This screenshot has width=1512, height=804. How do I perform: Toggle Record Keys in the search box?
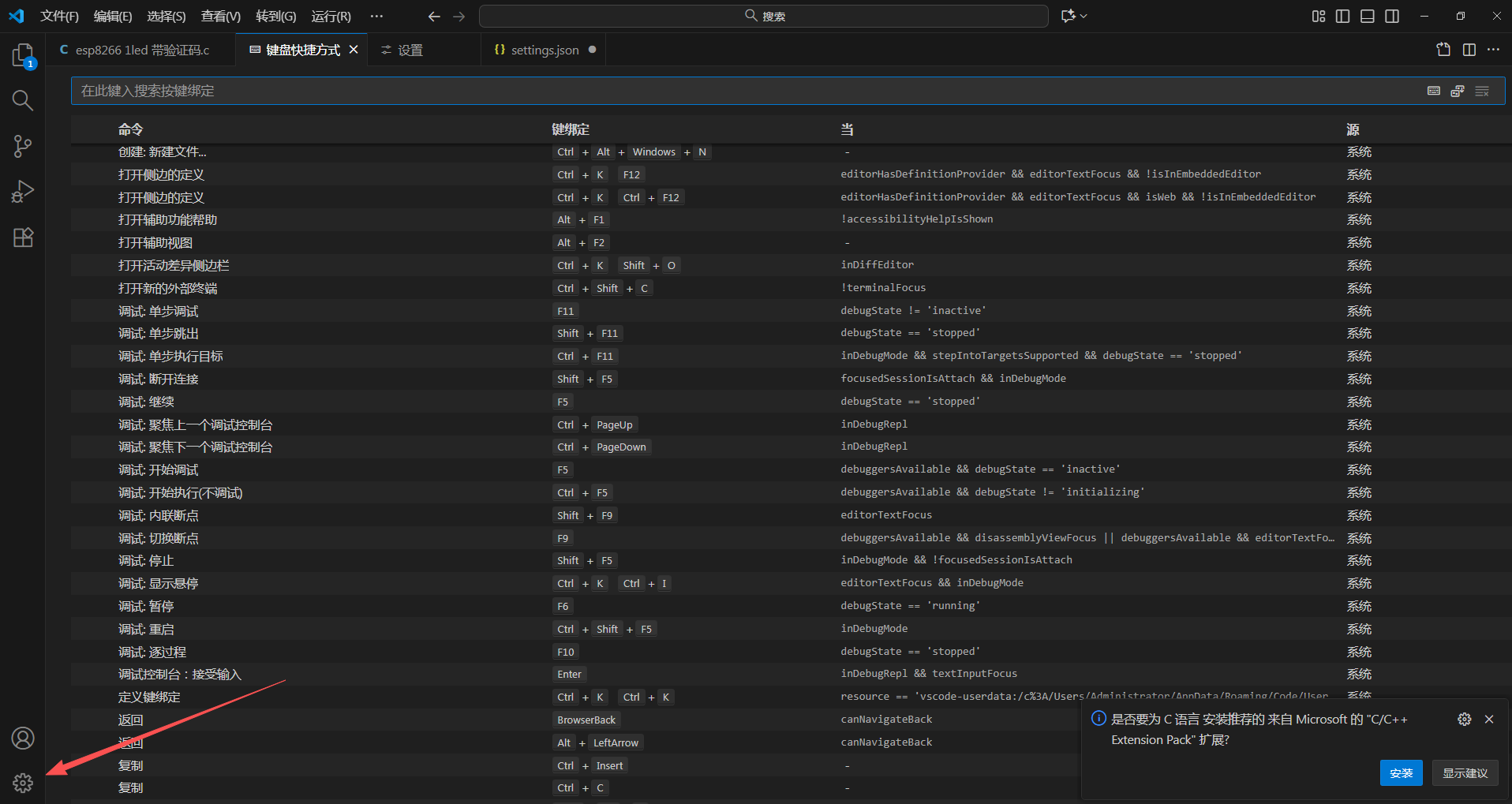point(1434,92)
